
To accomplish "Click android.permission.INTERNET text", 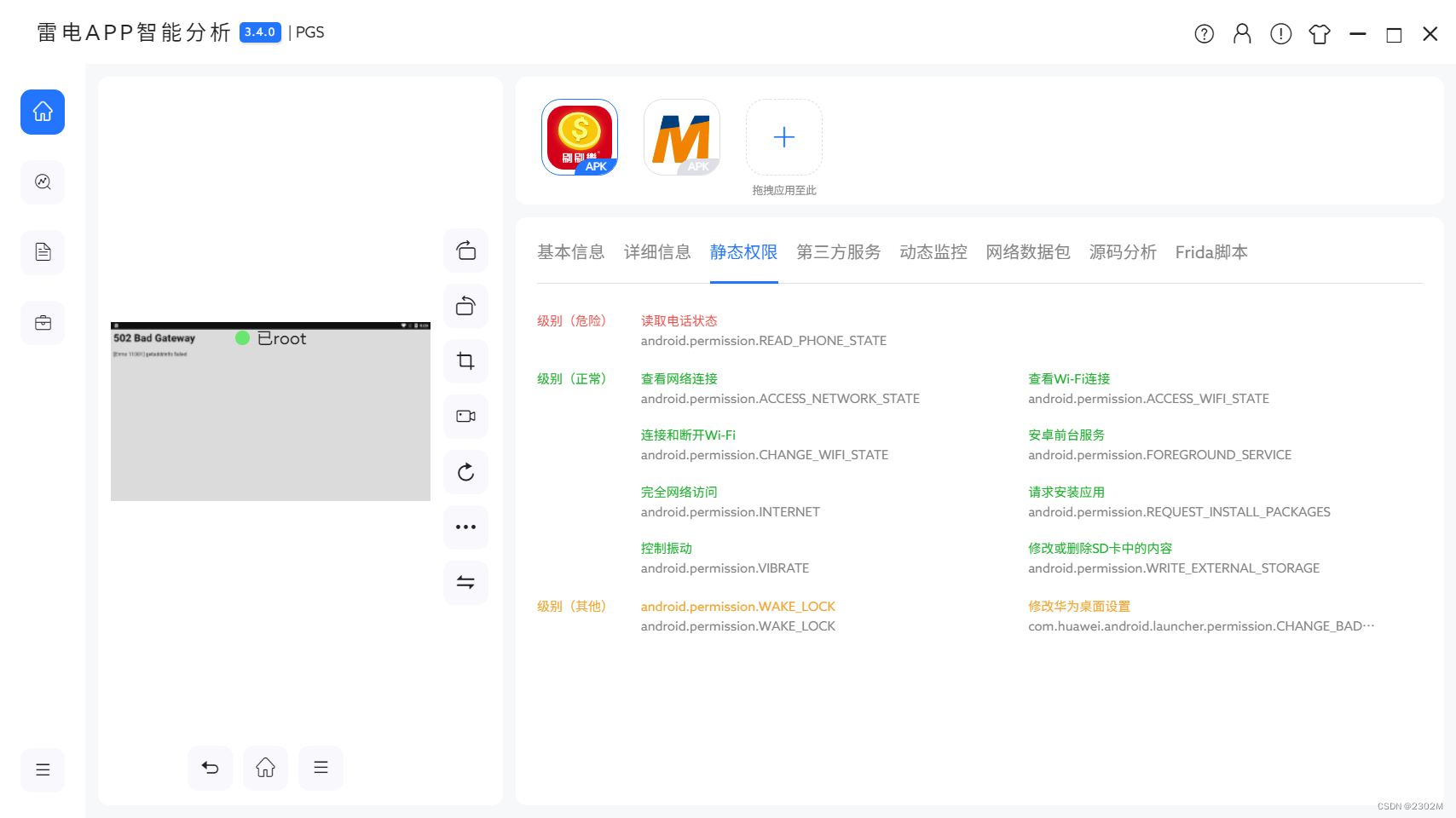I will 731,512.
